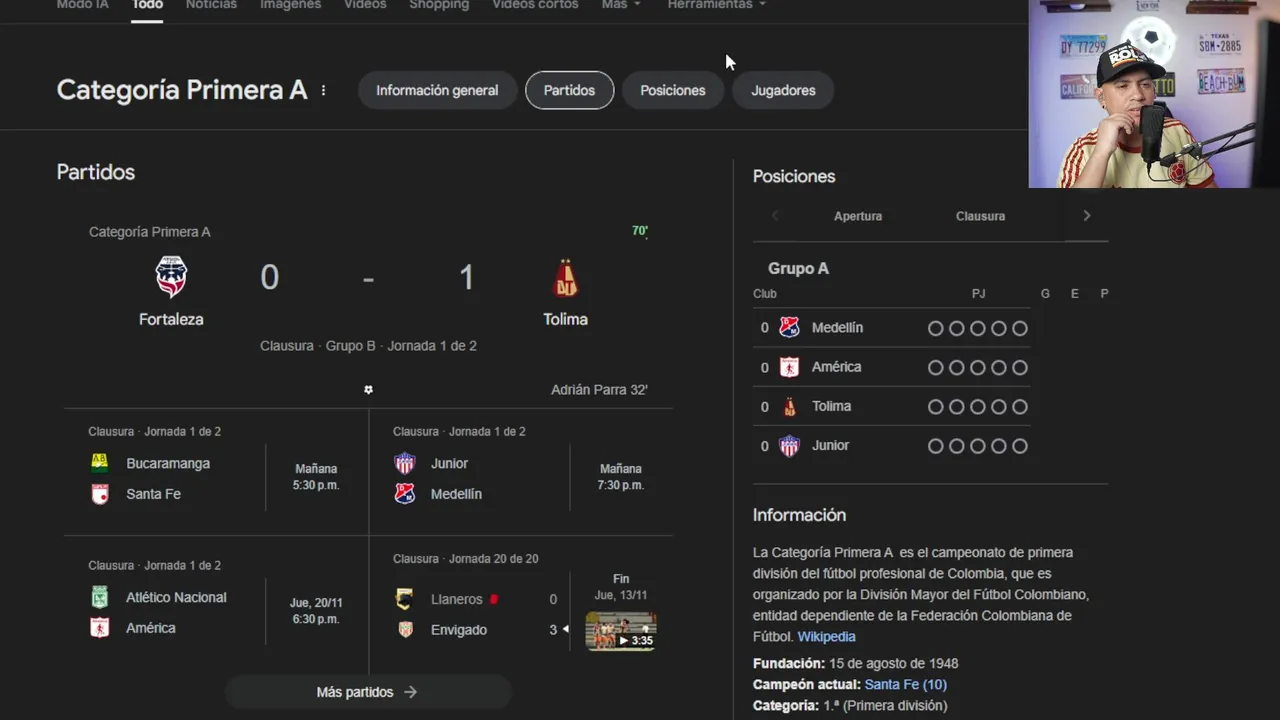Select the Apertura standings tab
Viewport: 1280px width, 720px height.
[x=858, y=216]
